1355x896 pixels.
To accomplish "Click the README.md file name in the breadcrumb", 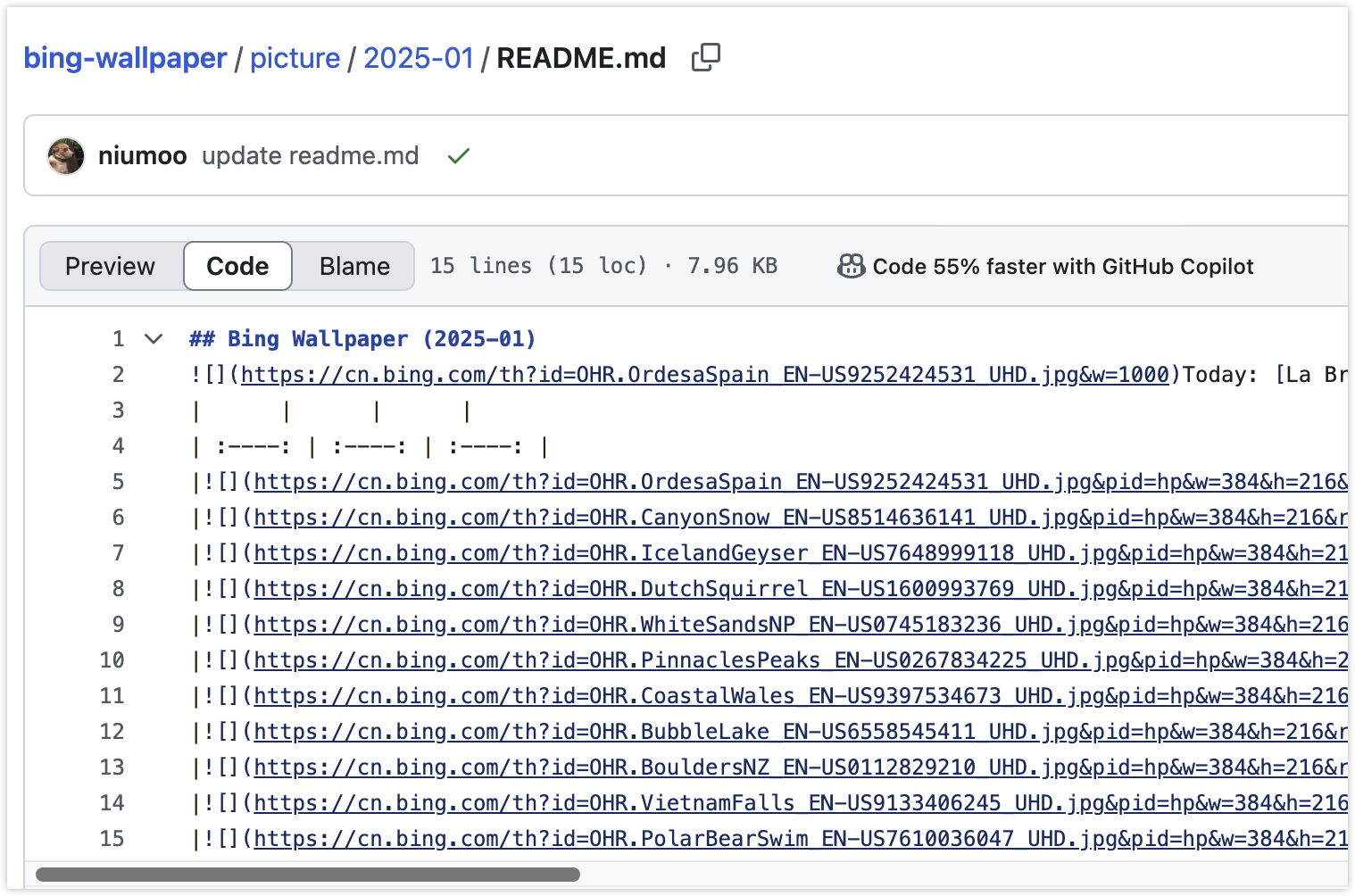I will coord(581,58).
